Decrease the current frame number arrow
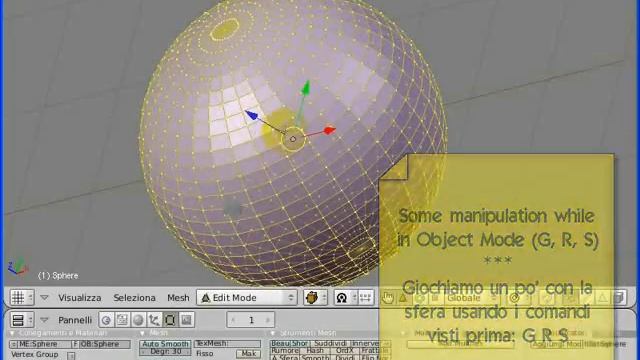Screen dimensions: 640x360 pos(233,320)
